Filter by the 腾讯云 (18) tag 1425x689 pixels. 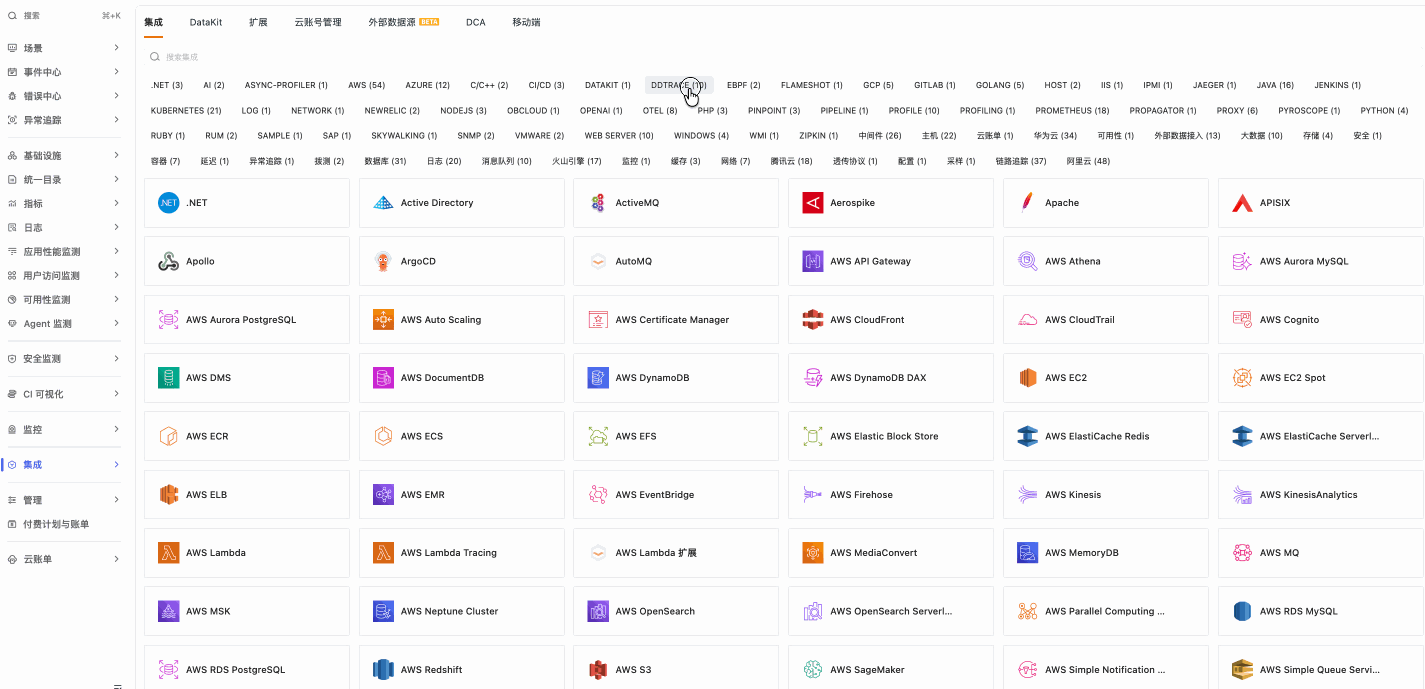(791, 161)
